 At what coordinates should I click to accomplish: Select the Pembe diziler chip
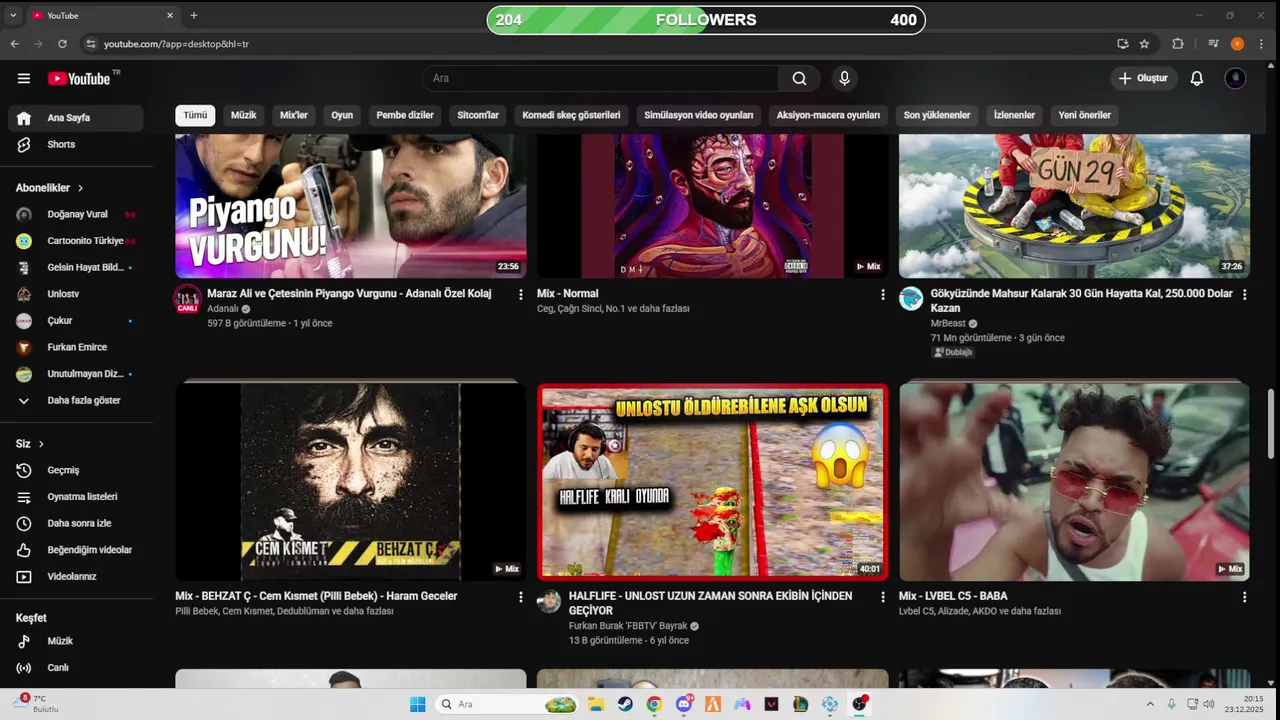coord(405,115)
